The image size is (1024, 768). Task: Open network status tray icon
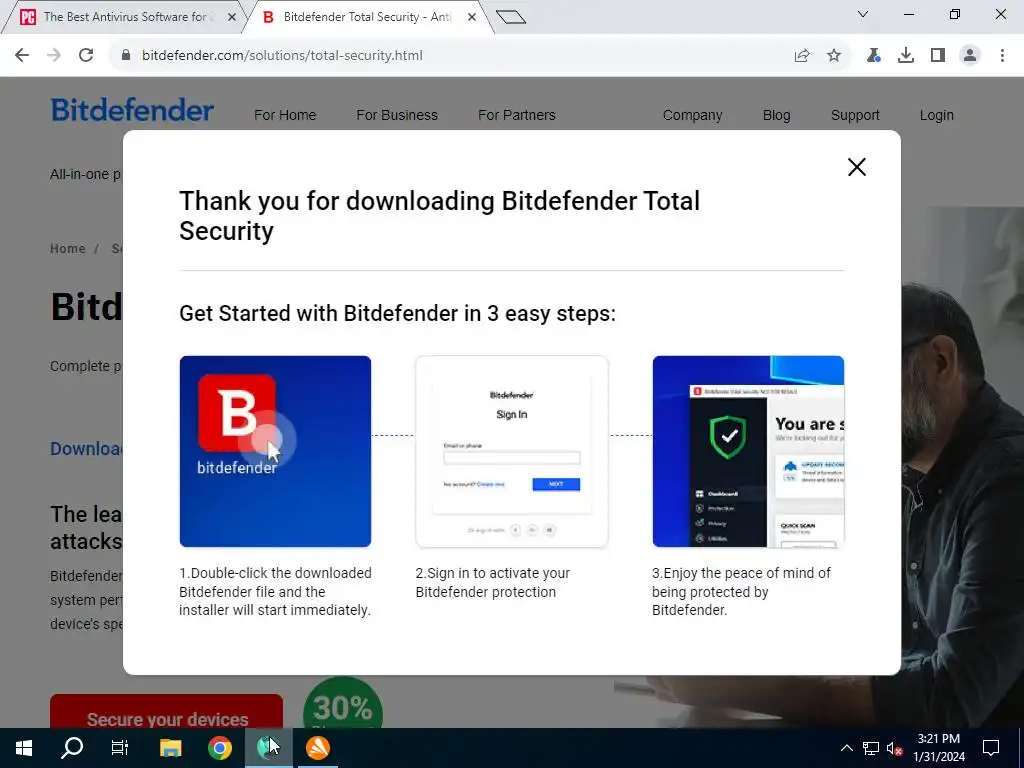tap(871, 748)
